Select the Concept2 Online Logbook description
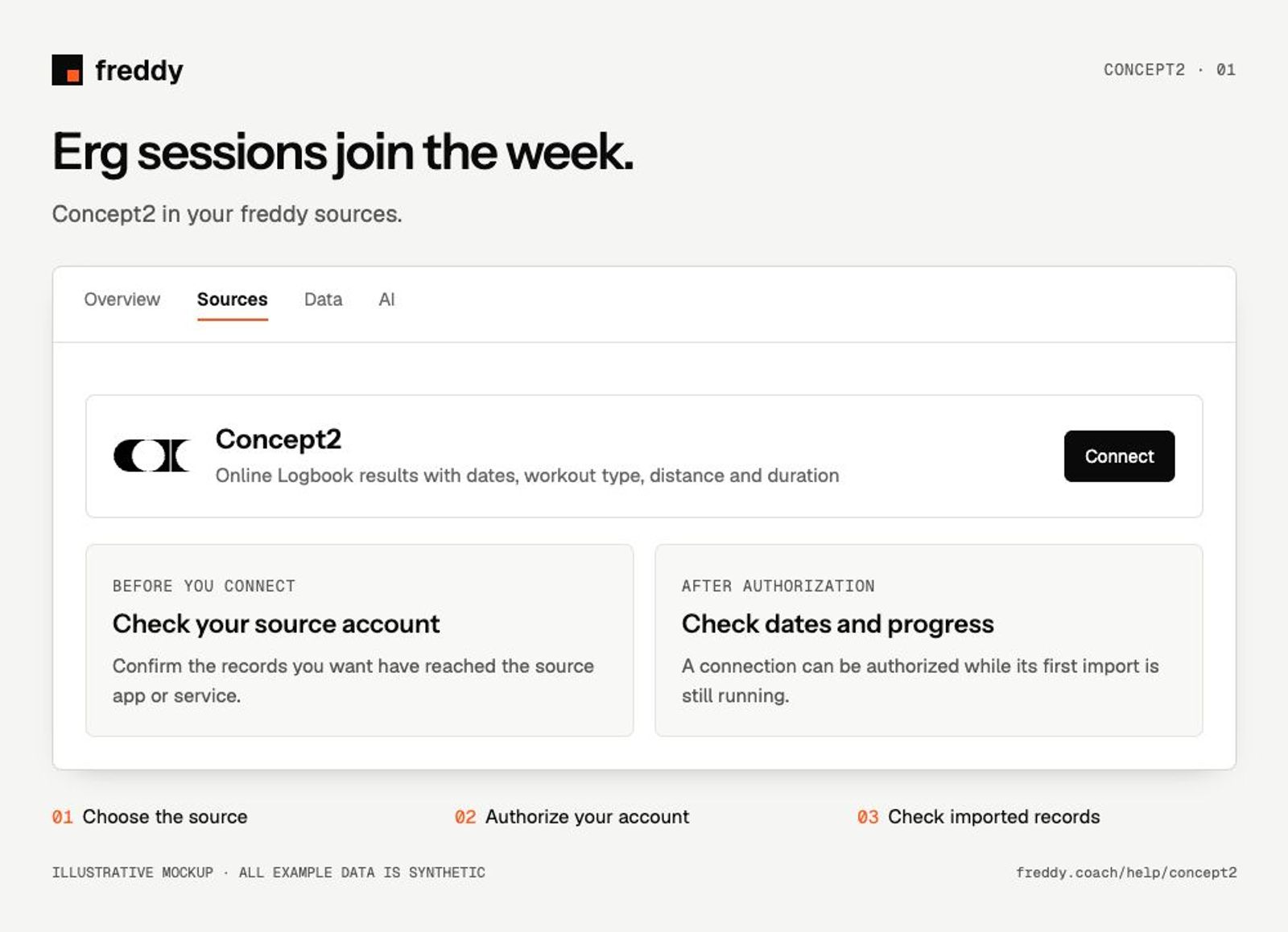1288x932 pixels. (527, 476)
